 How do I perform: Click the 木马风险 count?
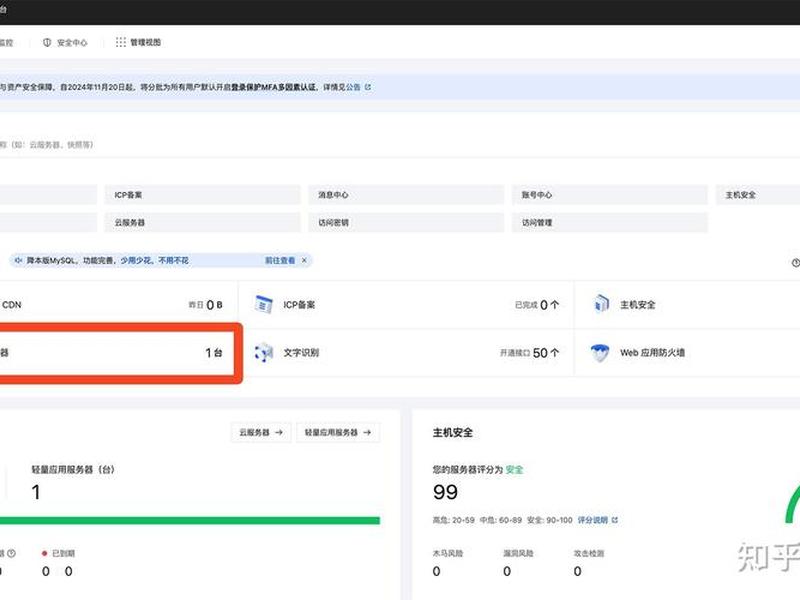436,571
